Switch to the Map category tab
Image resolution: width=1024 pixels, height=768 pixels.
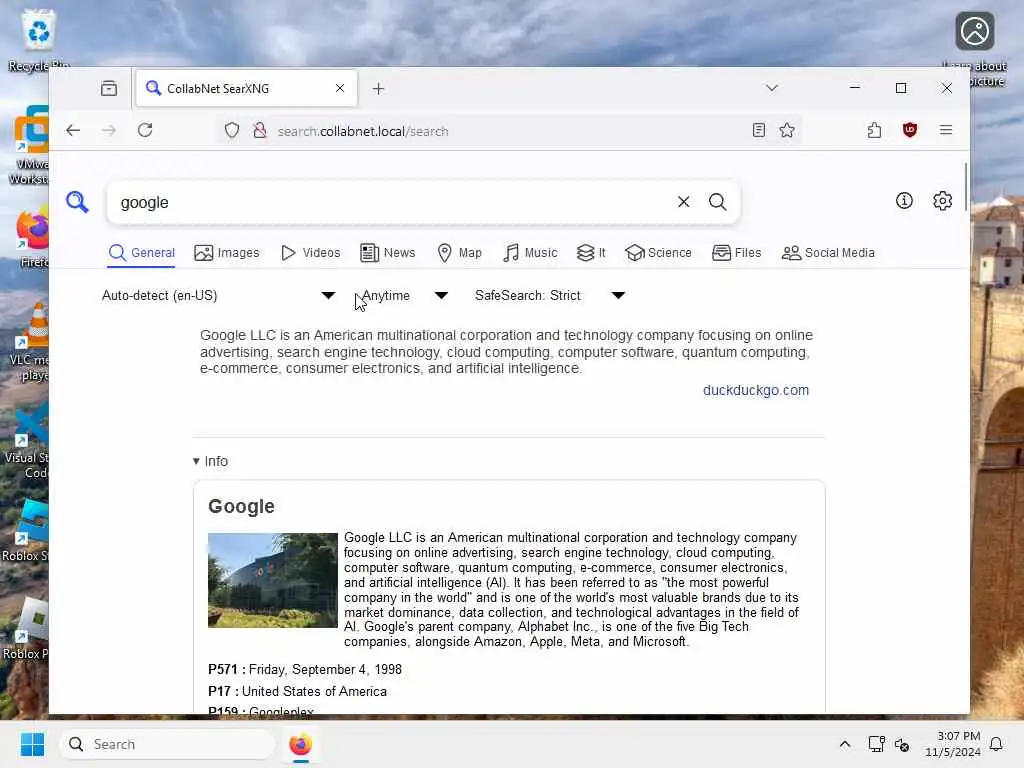459,253
